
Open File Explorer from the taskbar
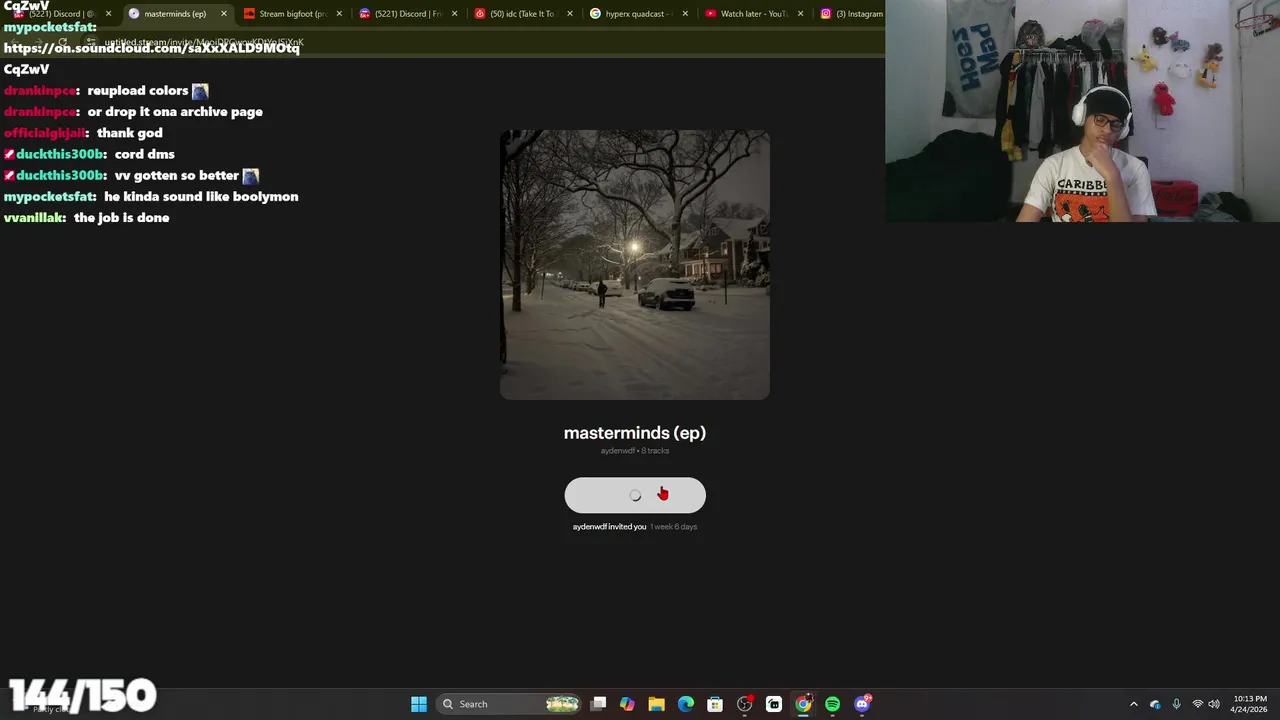[x=656, y=704]
